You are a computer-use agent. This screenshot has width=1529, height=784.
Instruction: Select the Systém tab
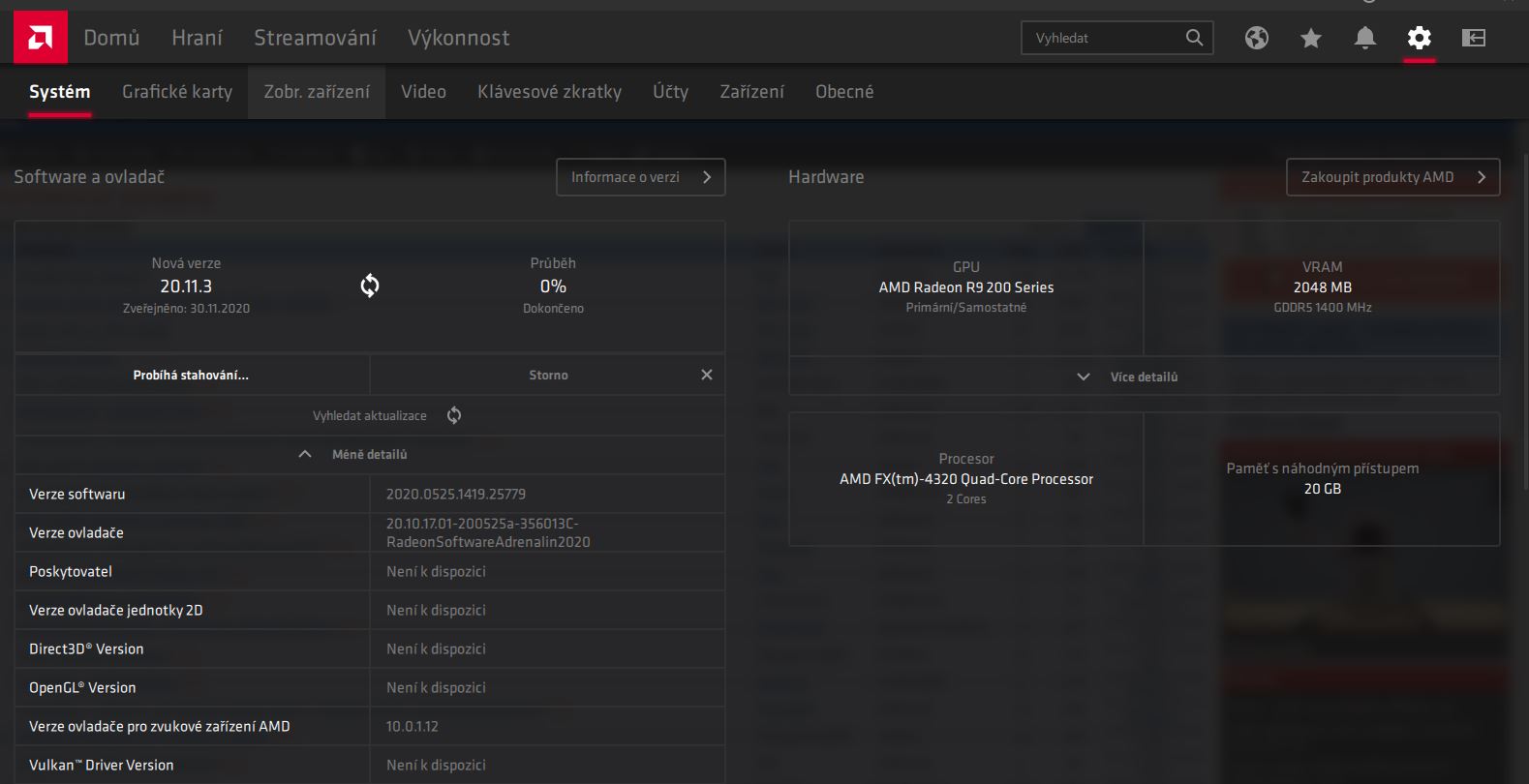[x=60, y=92]
